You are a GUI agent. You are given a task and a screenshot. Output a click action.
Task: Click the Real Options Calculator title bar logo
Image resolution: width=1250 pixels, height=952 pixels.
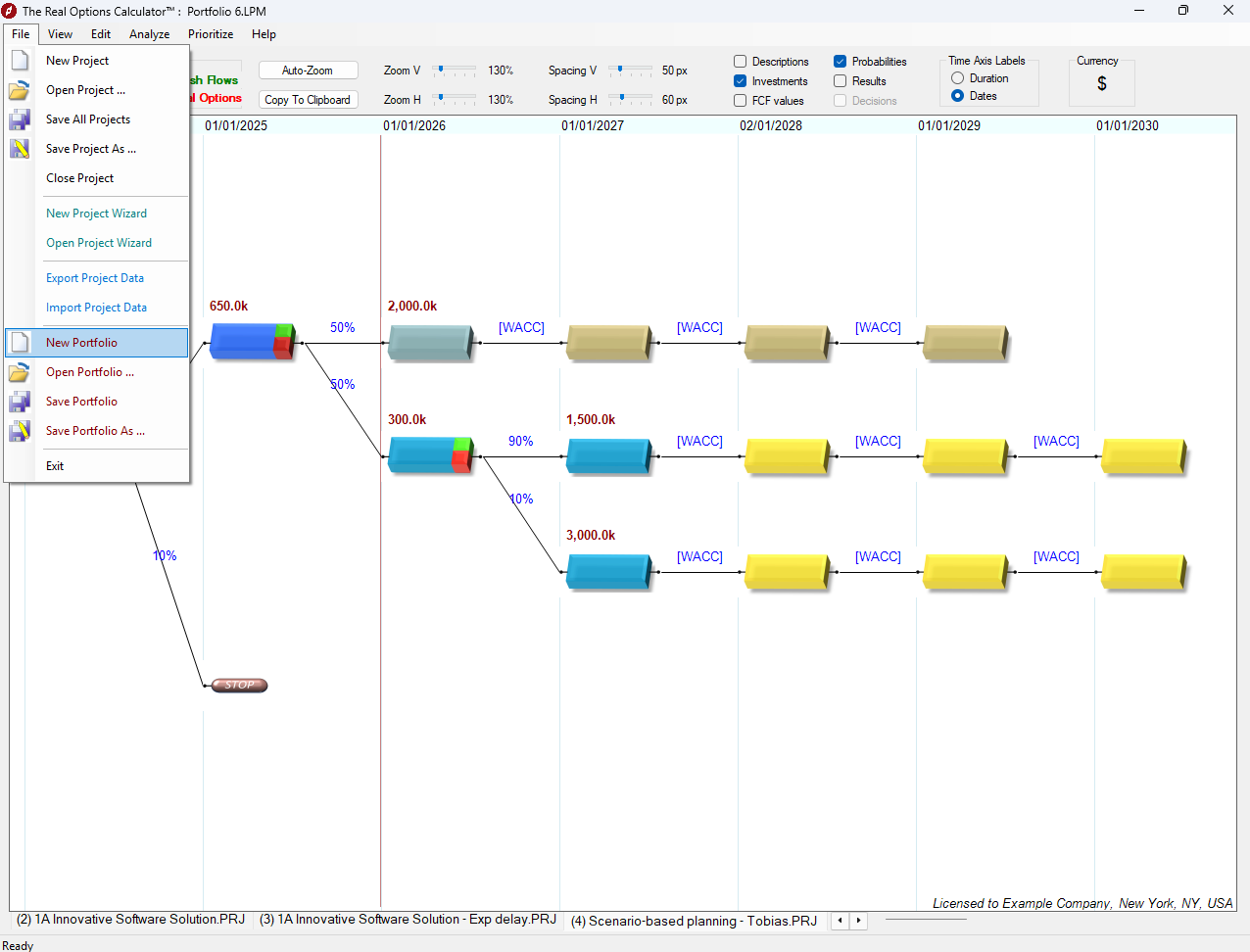(x=11, y=11)
